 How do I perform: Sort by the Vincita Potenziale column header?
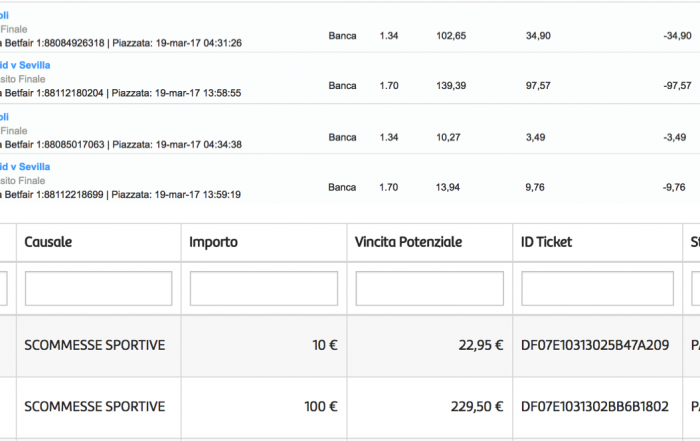[408, 242]
